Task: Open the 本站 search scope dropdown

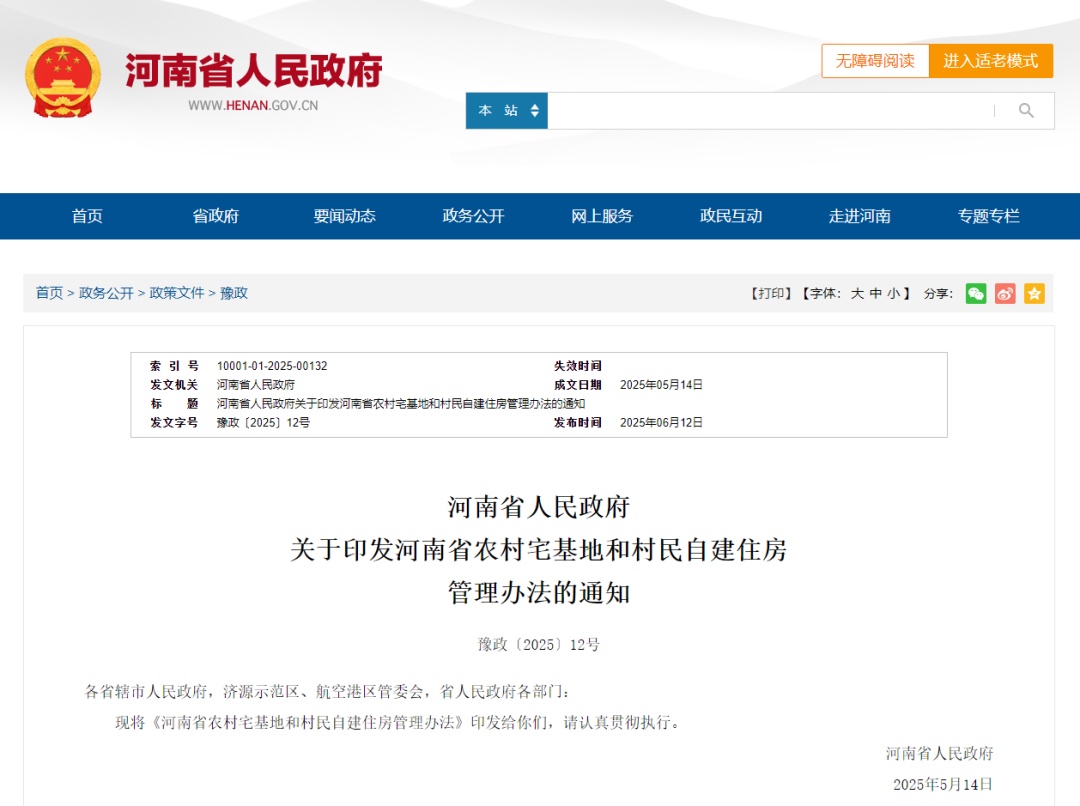Action: (507, 111)
